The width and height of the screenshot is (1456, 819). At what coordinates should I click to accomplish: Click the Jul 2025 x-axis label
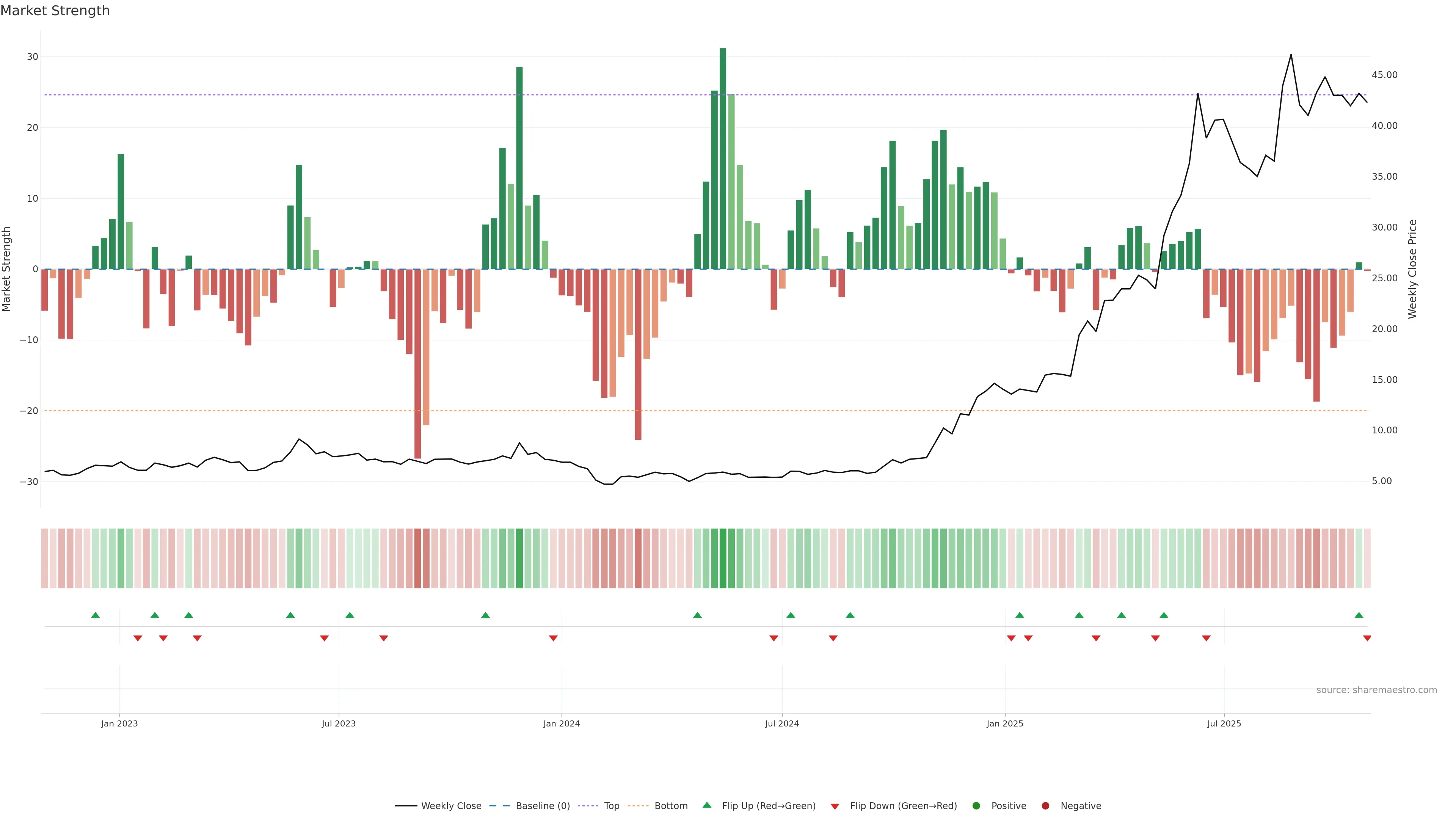[1224, 723]
